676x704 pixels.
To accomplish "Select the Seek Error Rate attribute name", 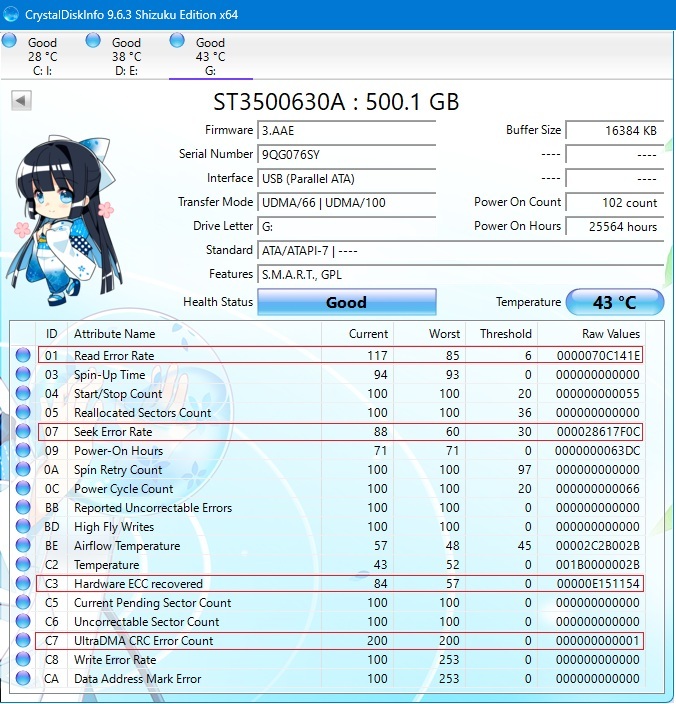I will tap(113, 431).
